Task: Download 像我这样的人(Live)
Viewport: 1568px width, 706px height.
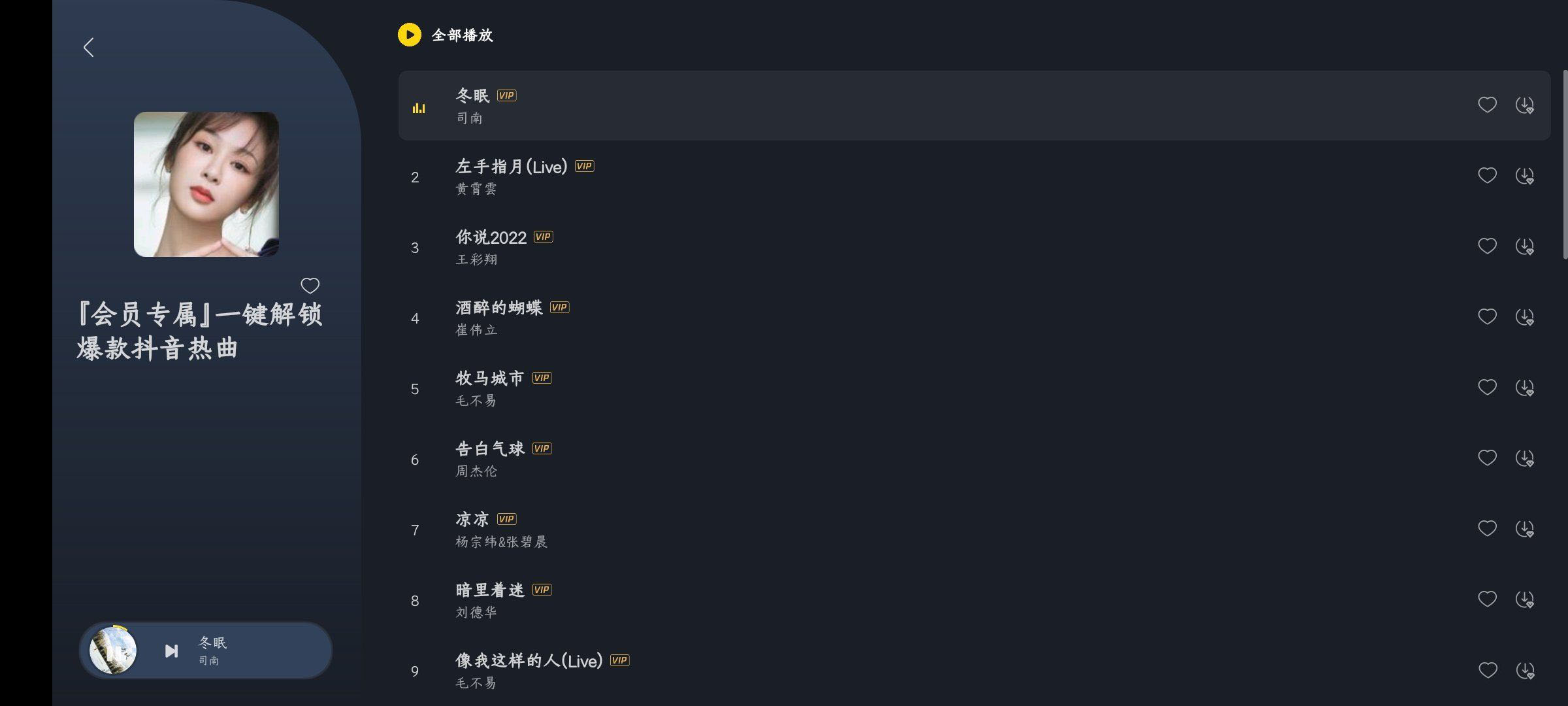Action: pos(1524,670)
